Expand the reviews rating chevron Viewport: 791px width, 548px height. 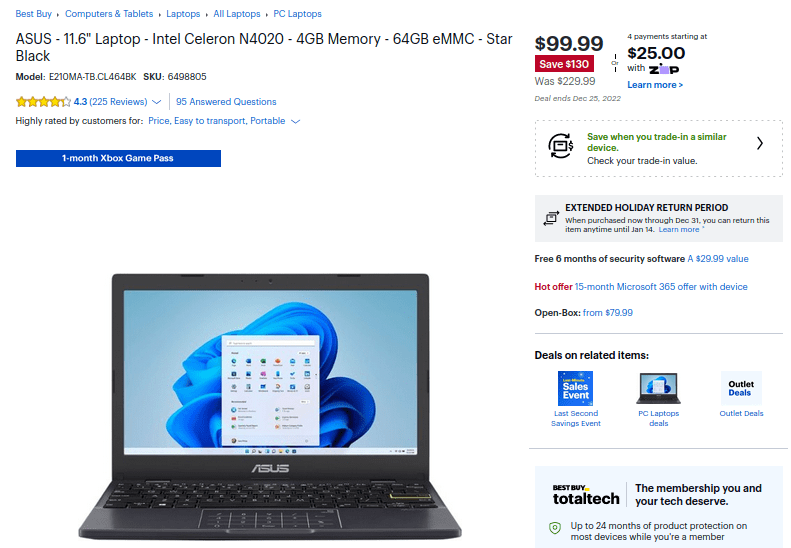156,102
